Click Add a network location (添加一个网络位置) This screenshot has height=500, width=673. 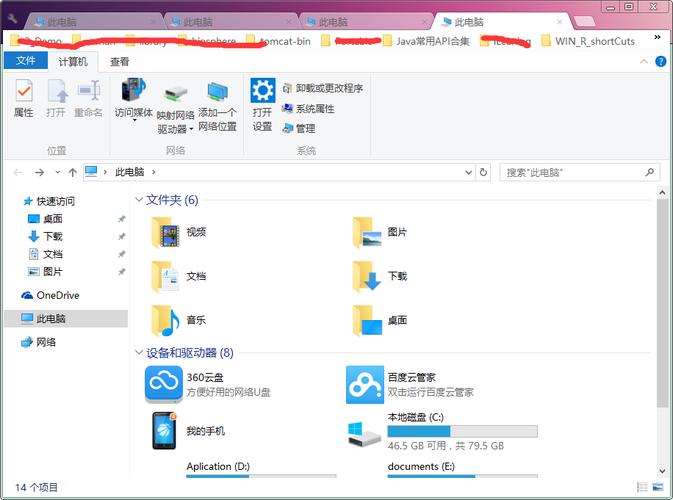(x=217, y=107)
